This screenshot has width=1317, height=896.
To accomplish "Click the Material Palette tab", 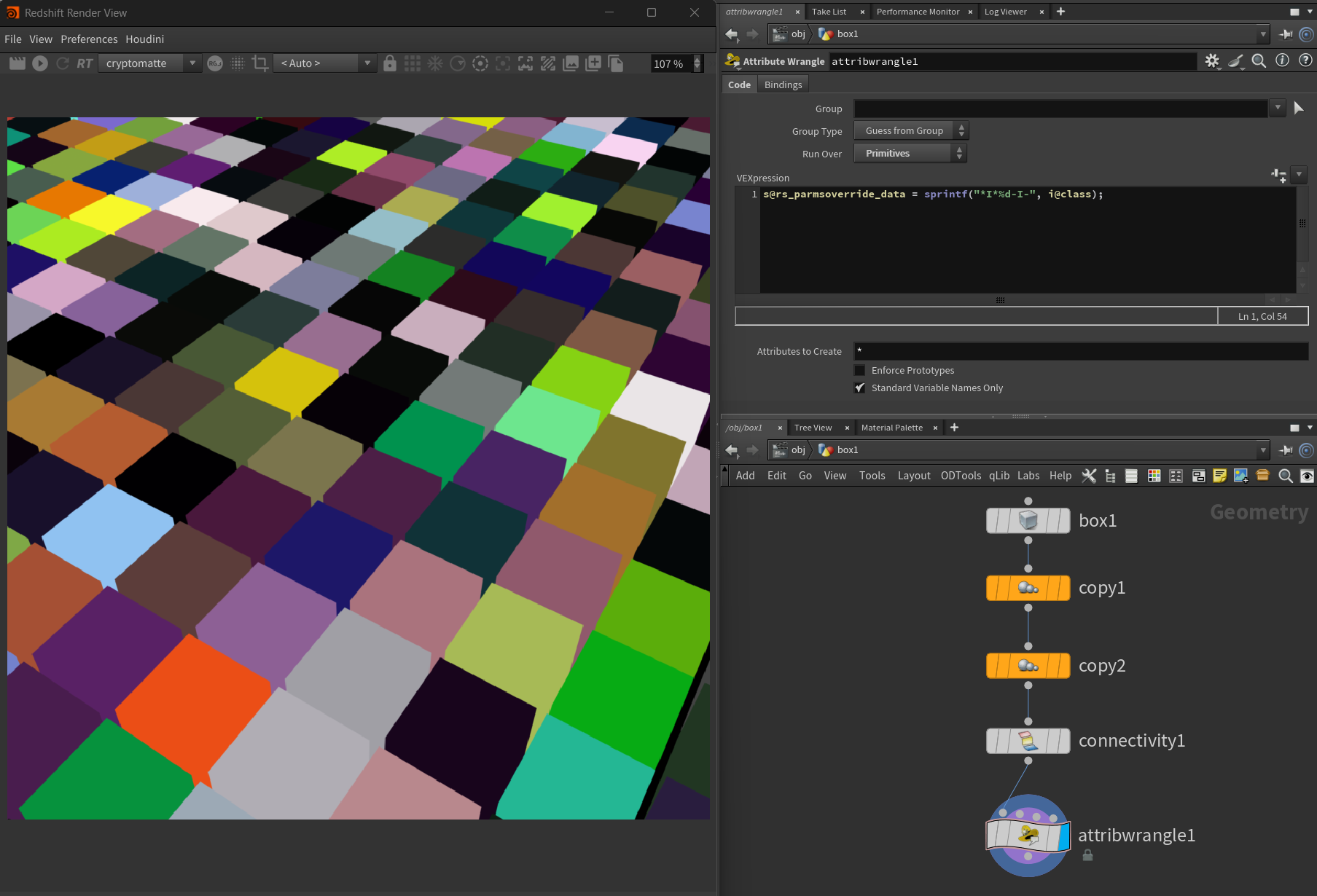I will tap(891, 428).
